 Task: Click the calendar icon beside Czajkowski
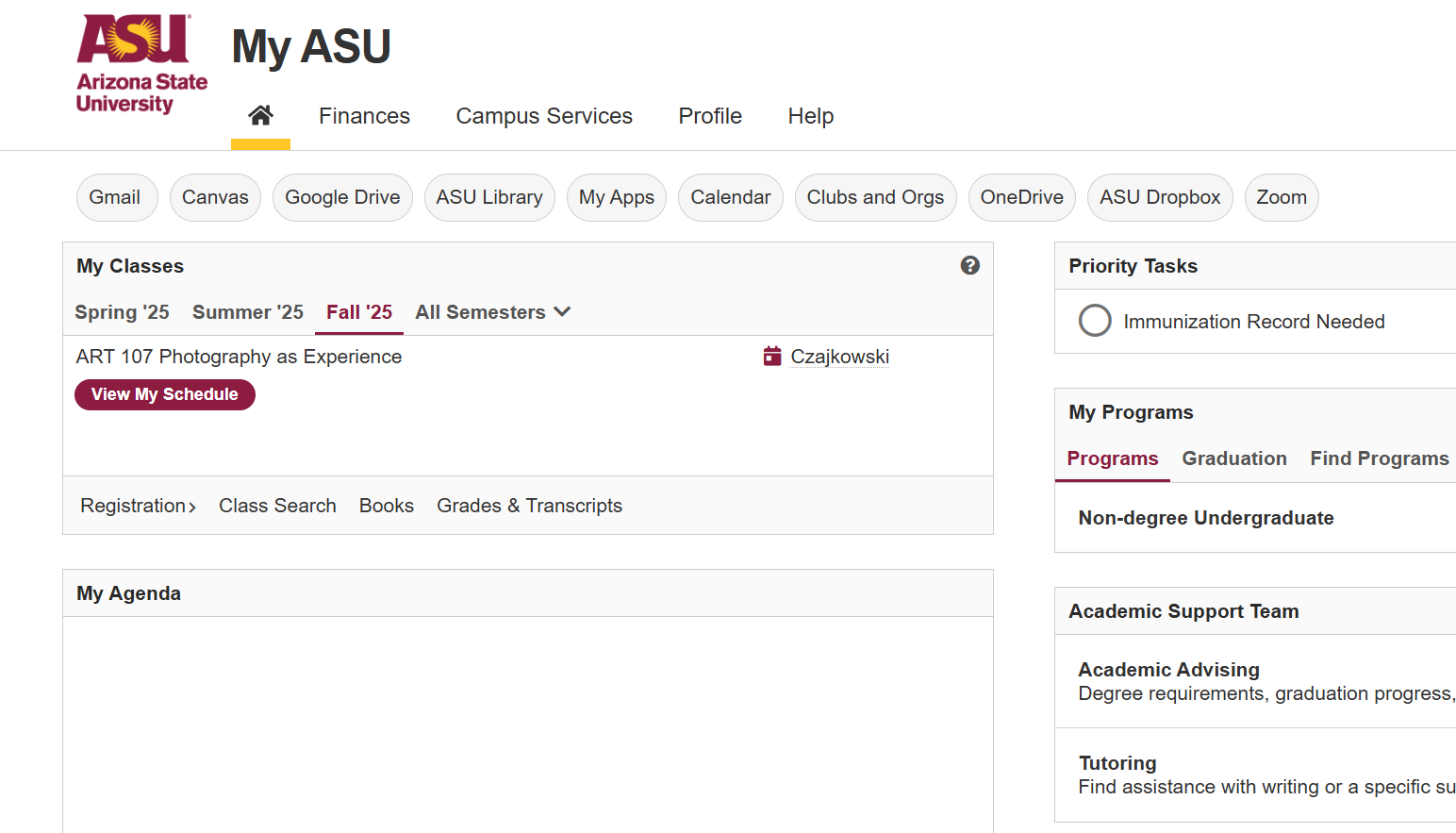coord(772,357)
